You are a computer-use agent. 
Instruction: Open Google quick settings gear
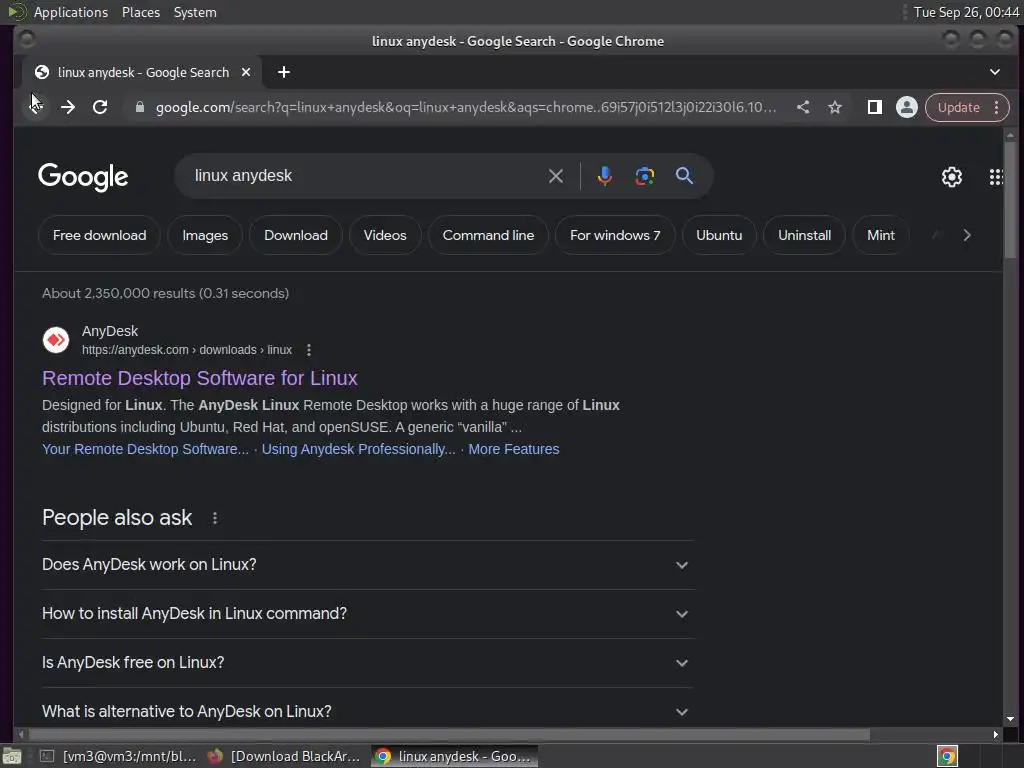pyautogui.click(x=952, y=176)
